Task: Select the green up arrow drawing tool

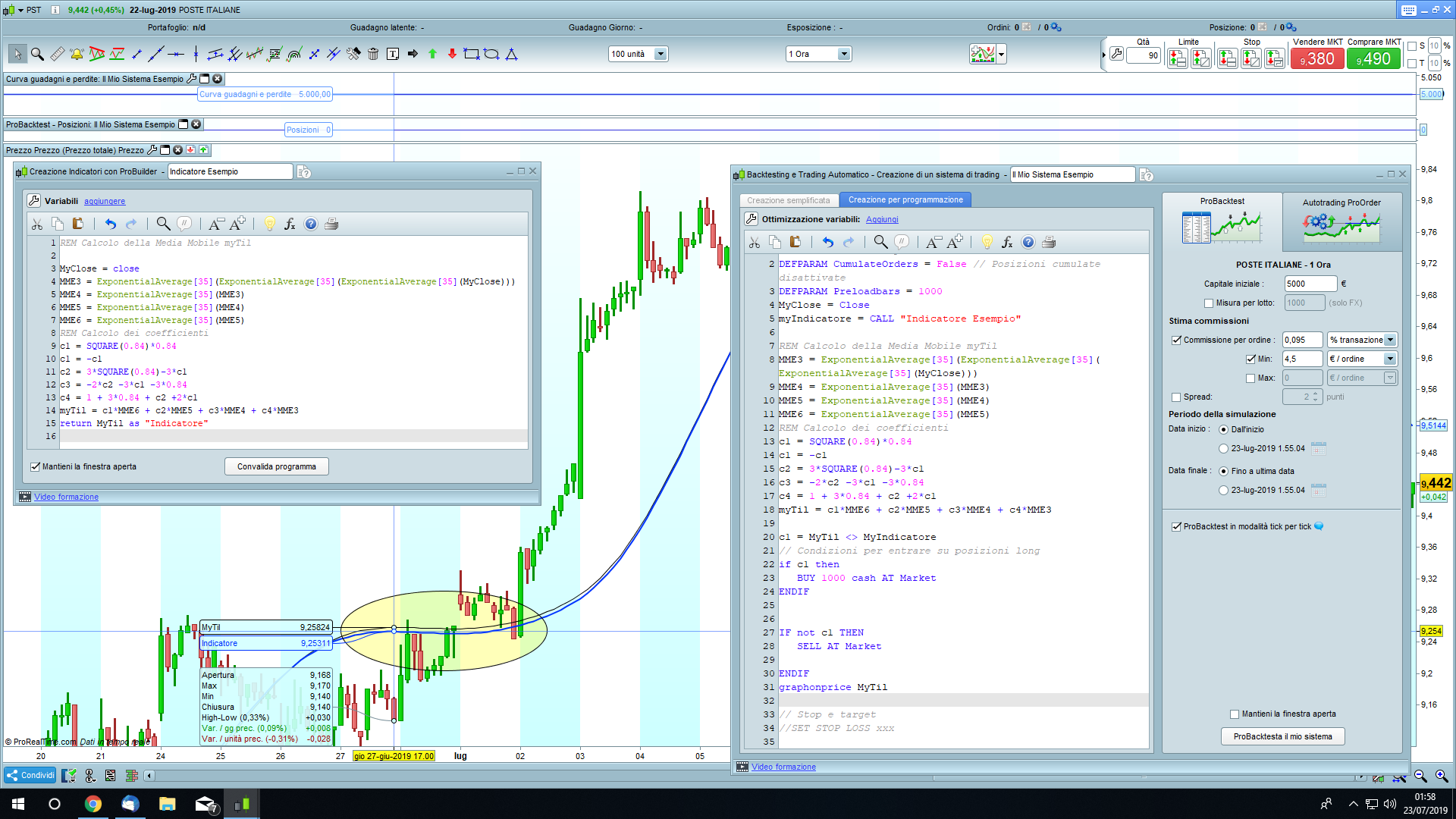Action: point(432,54)
